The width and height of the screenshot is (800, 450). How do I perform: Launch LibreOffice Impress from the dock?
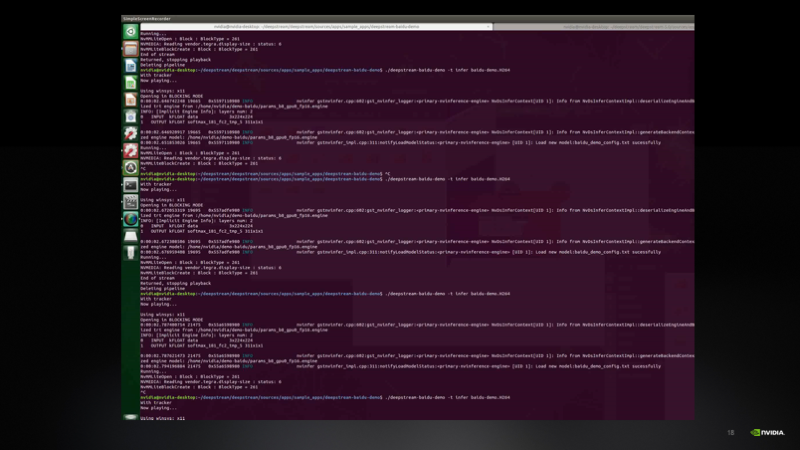pos(131,99)
